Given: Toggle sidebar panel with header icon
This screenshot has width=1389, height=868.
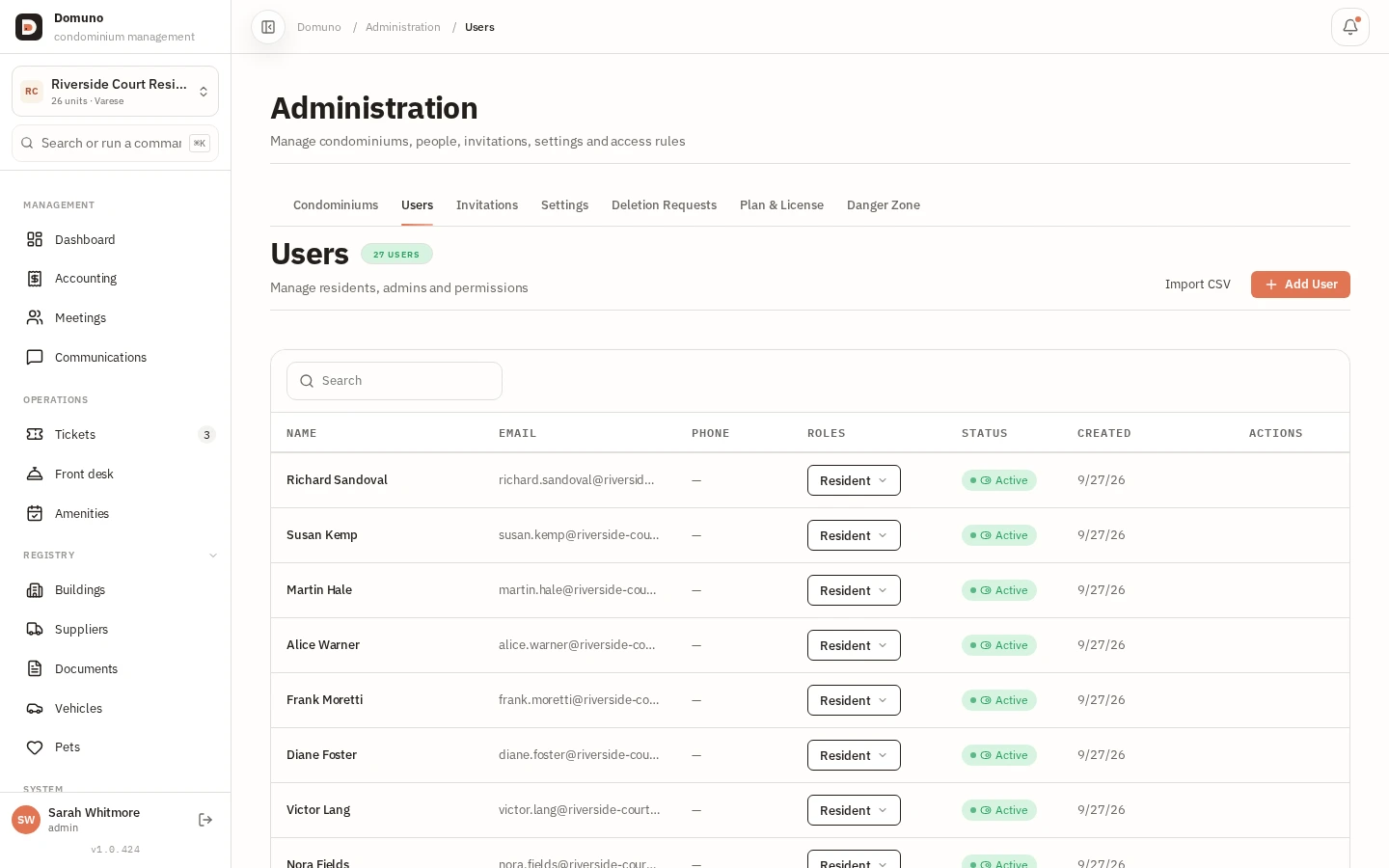Looking at the screenshot, I should 268,27.
